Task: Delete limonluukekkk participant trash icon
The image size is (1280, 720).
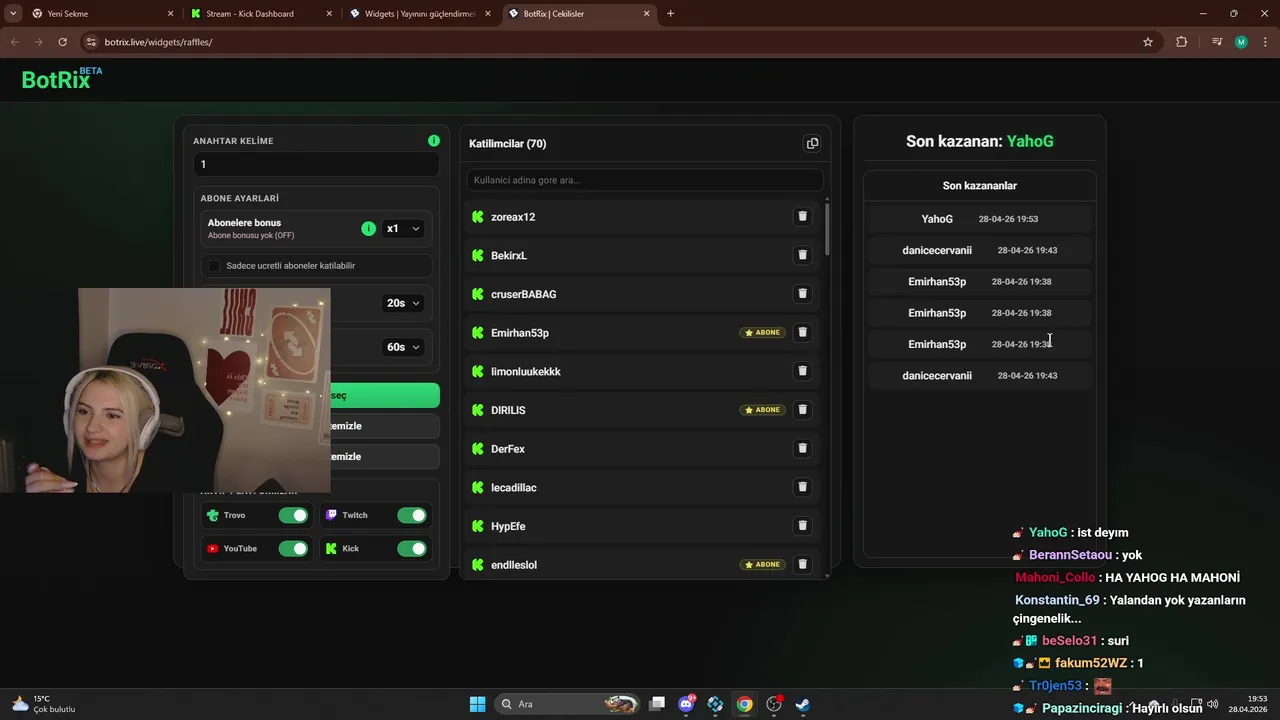Action: click(x=802, y=371)
